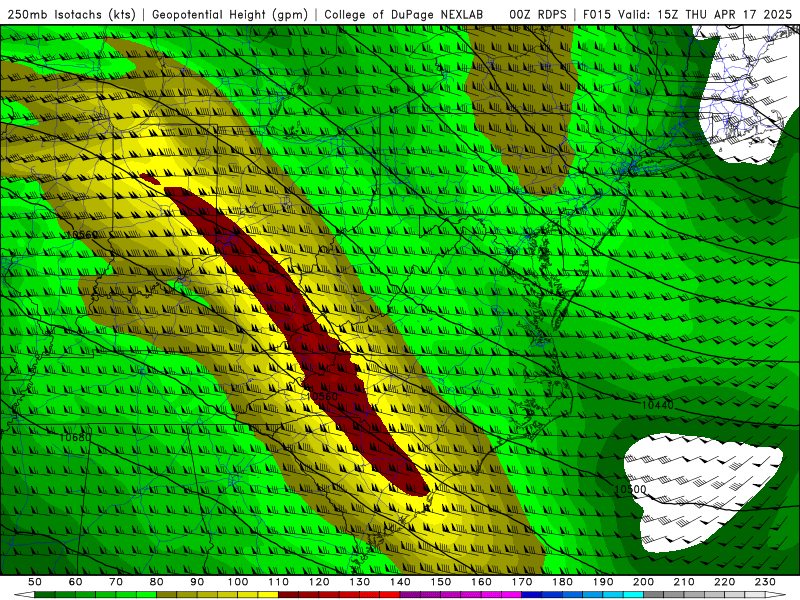Pick the bright red swatch ending at 140

pyautogui.click(x=390, y=595)
